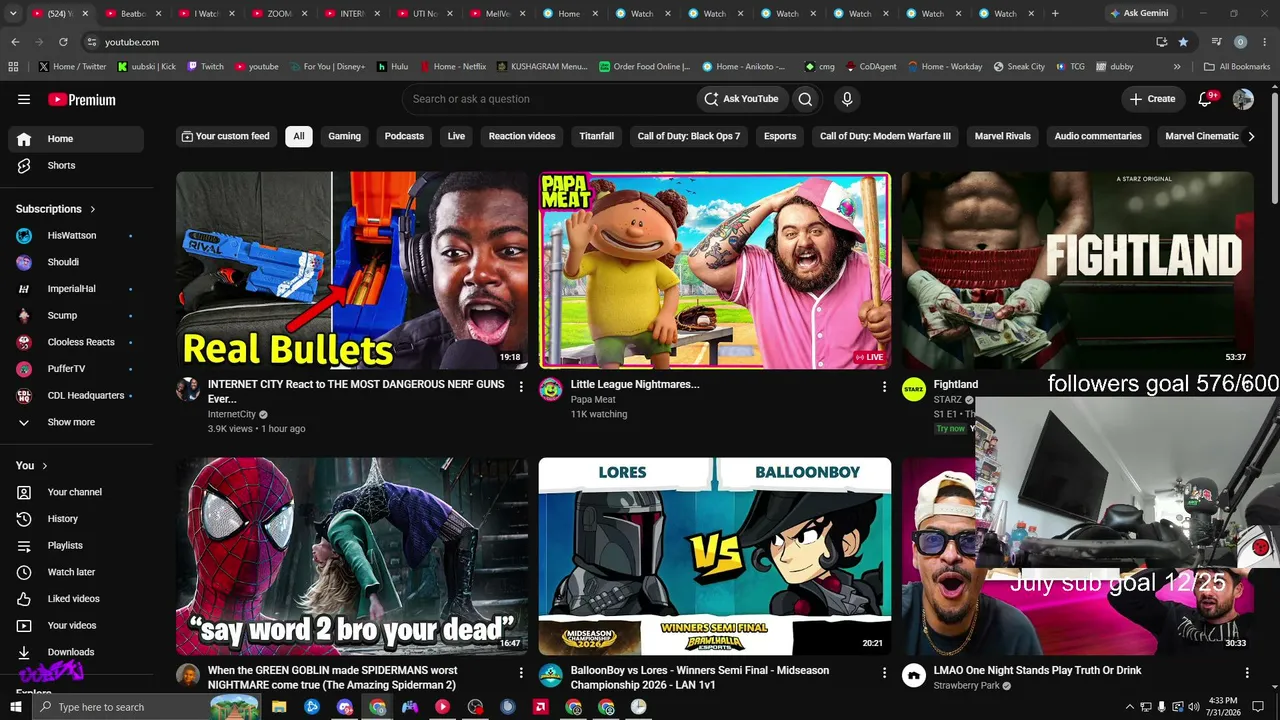1280x720 pixels.
Task: Select the Podcasts chip
Action: pyautogui.click(x=405, y=136)
